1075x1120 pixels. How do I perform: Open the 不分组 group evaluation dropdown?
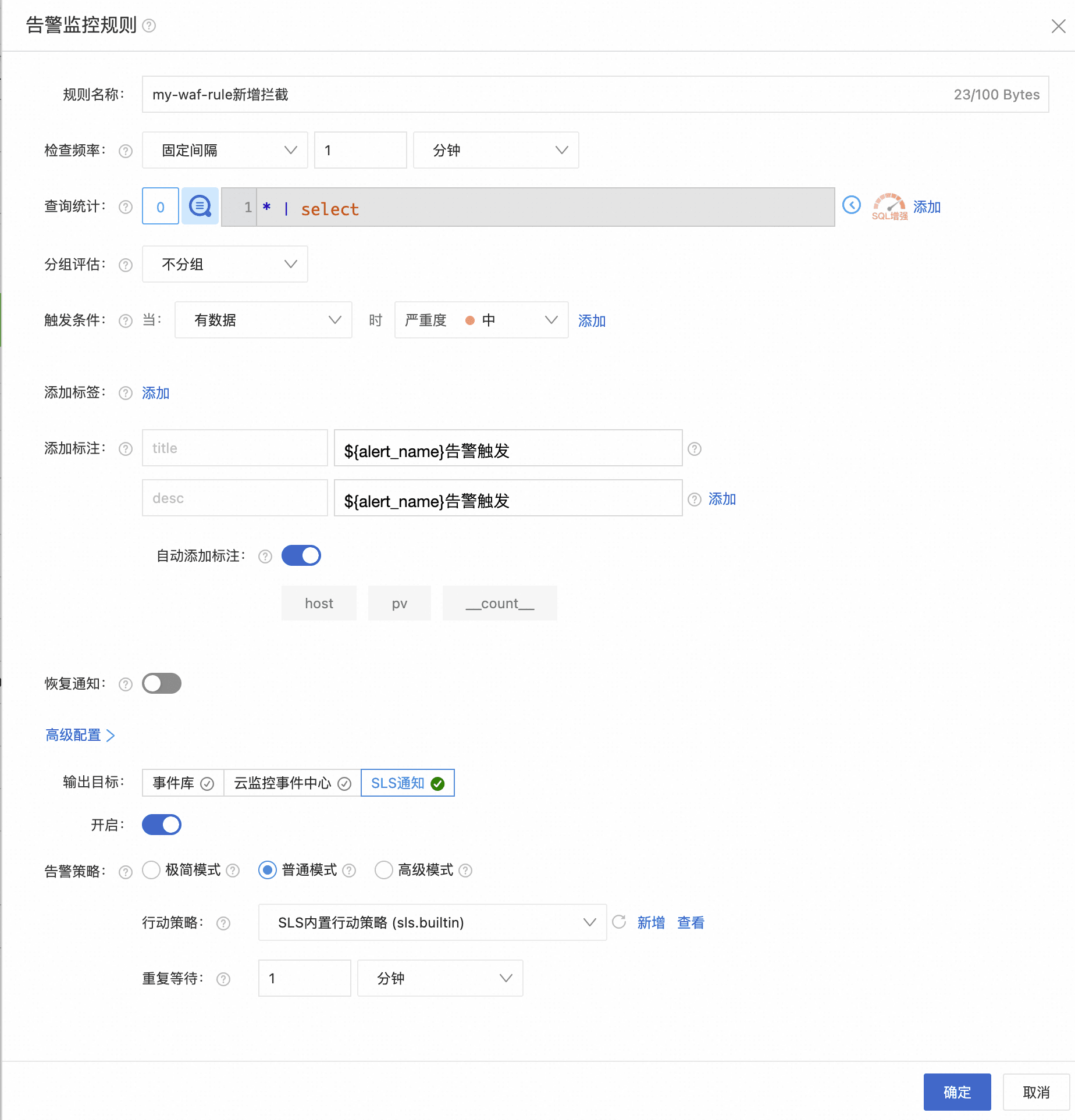click(225, 265)
